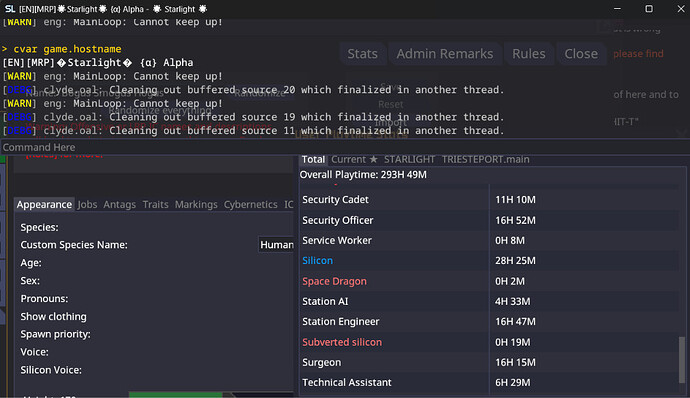Click the Station AI row
Image resolution: width=690 pixels, height=398 pixels.
click(x=489, y=302)
